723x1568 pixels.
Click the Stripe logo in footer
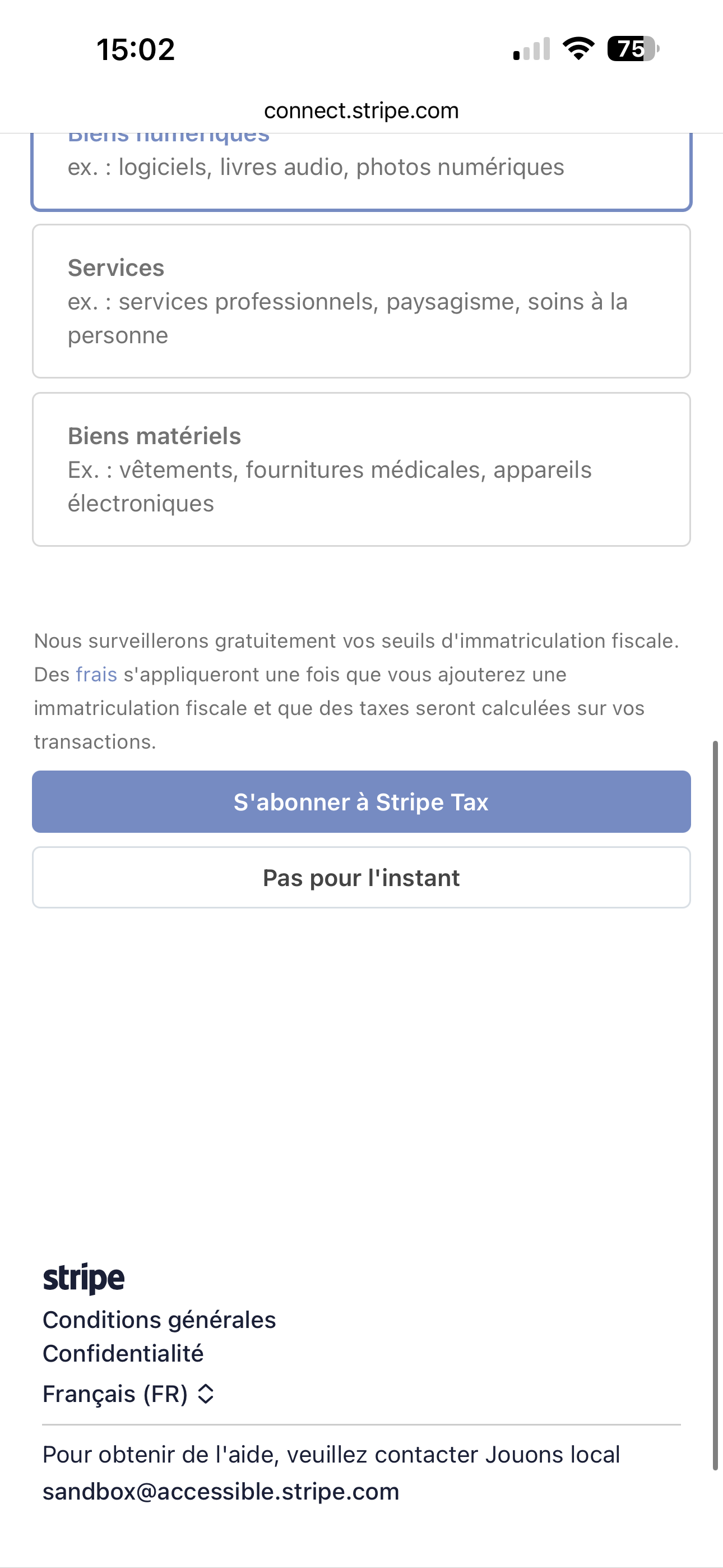(x=84, y=1278)
